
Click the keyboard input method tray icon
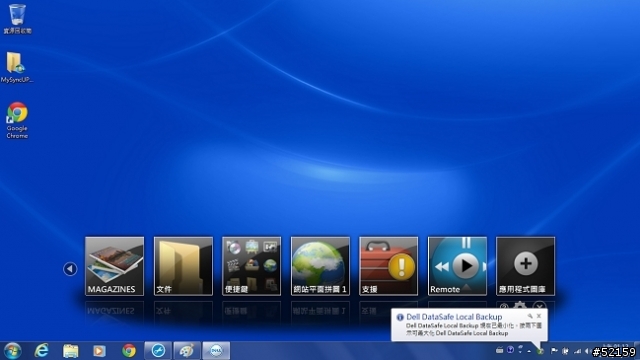pos(500,350)
